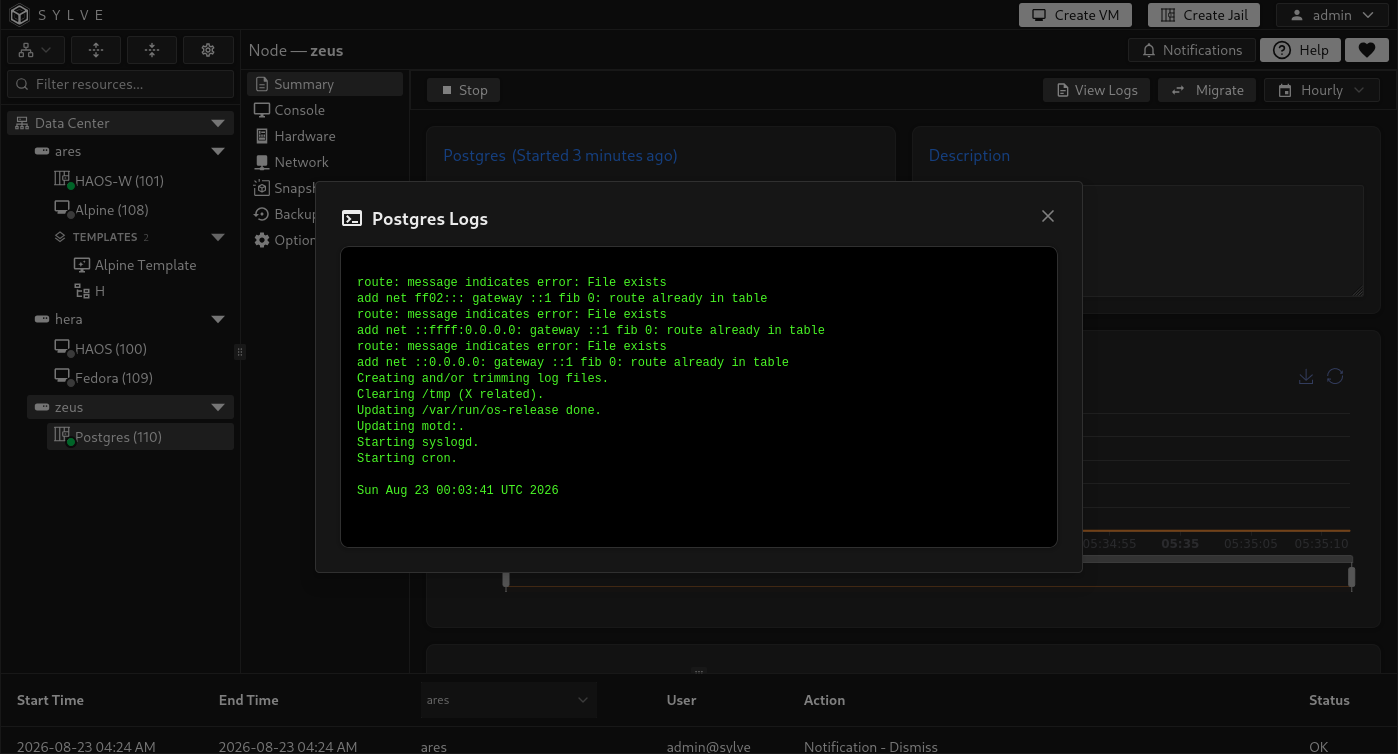The image size is (1398, 754).
Task: Click the left chart range slider handle
Action: coord(506,580)
